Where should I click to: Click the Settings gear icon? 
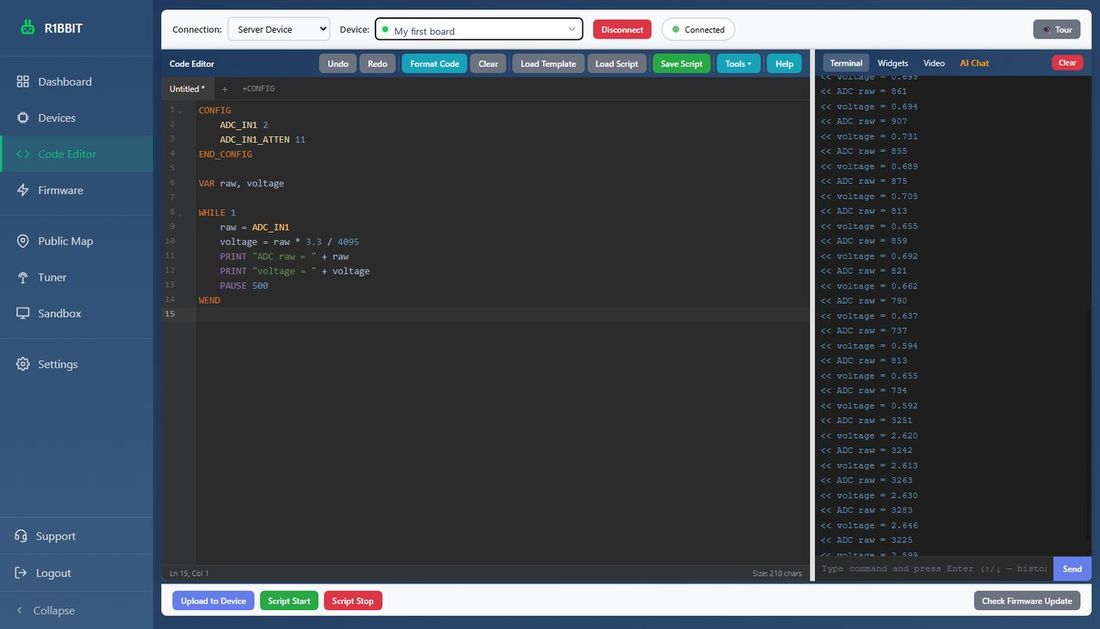tap(22, 364)
